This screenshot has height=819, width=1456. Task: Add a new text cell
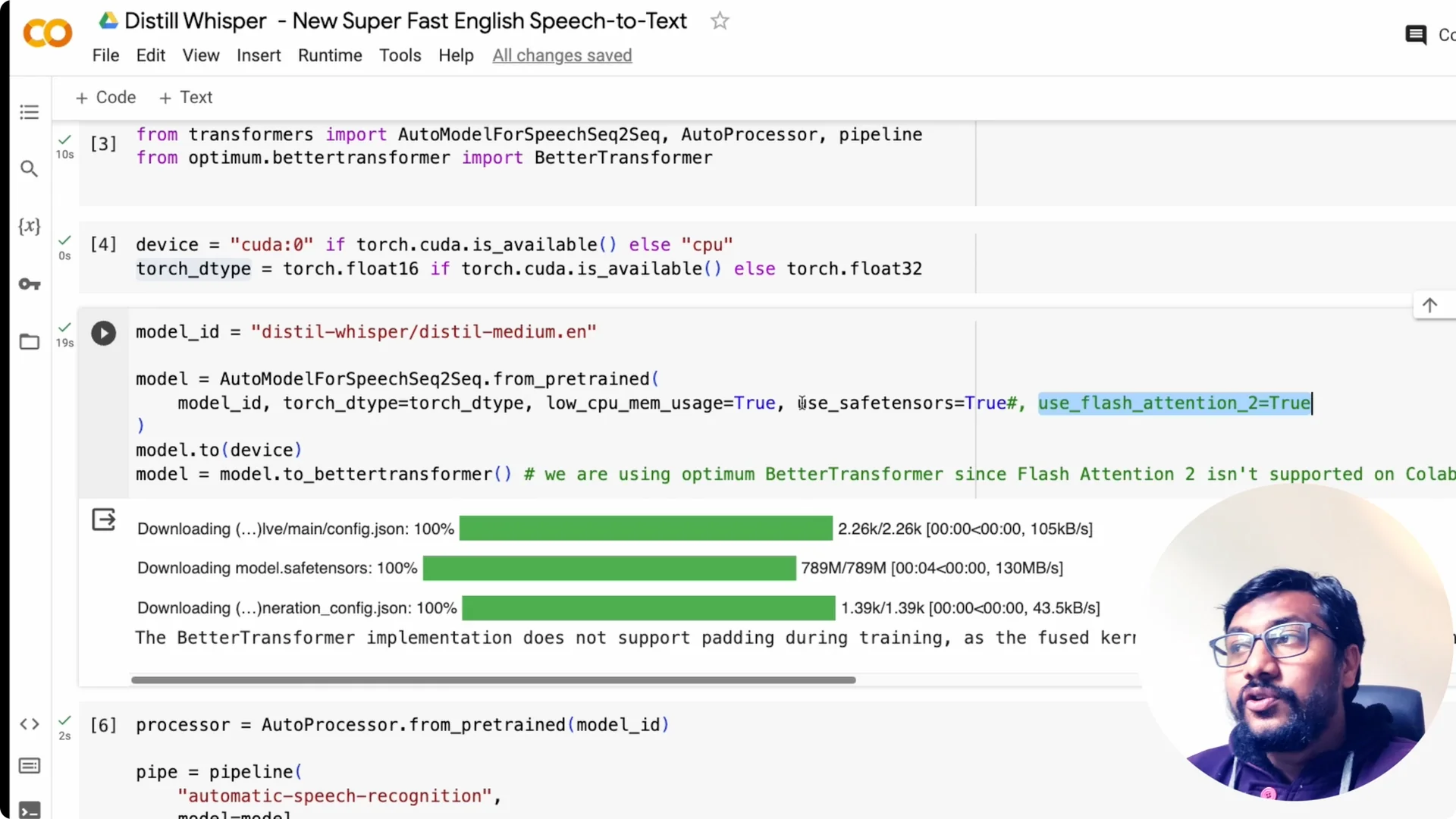click(185, 97)
